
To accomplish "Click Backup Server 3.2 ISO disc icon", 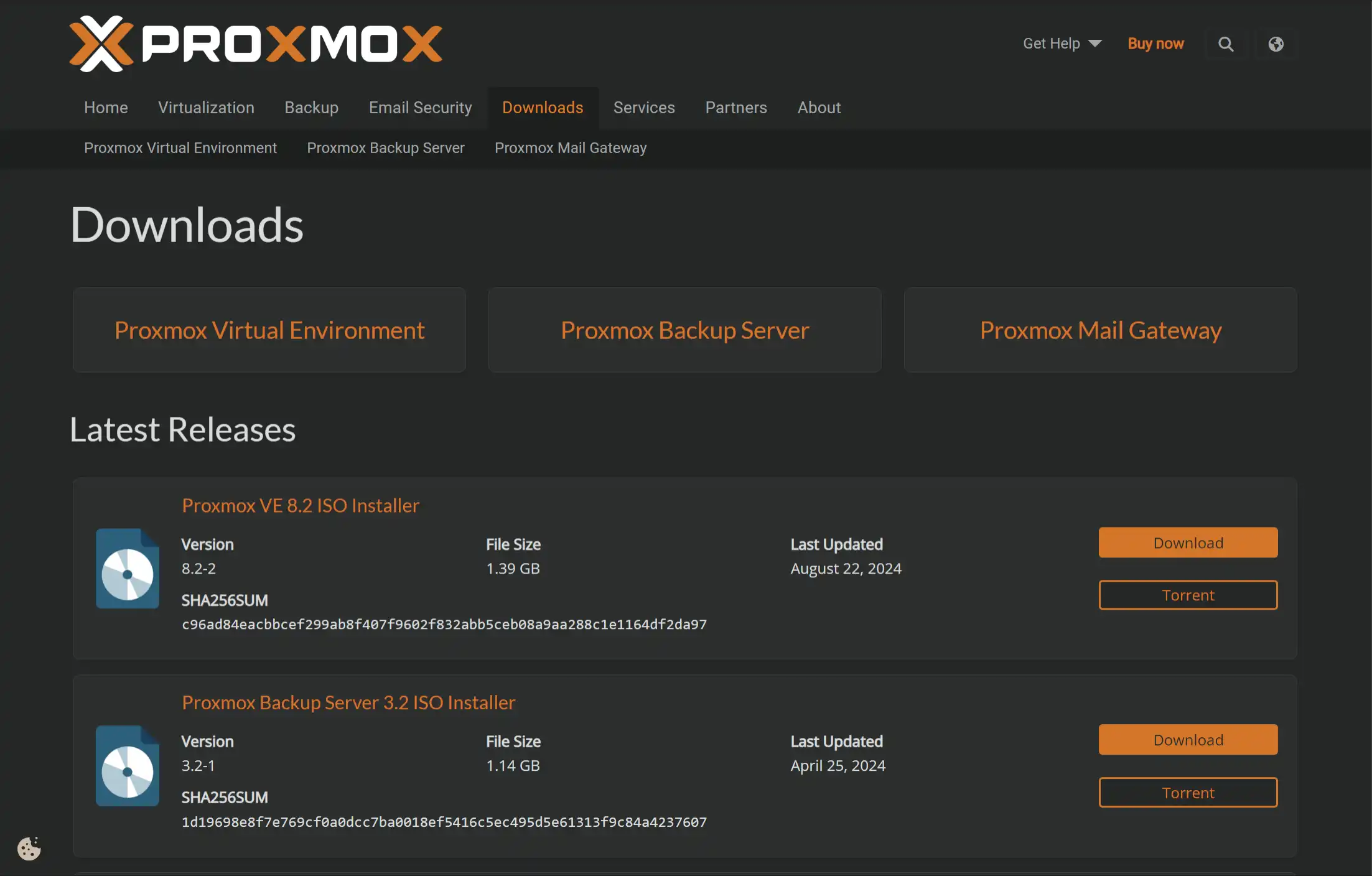I will [x=128, y=766].
